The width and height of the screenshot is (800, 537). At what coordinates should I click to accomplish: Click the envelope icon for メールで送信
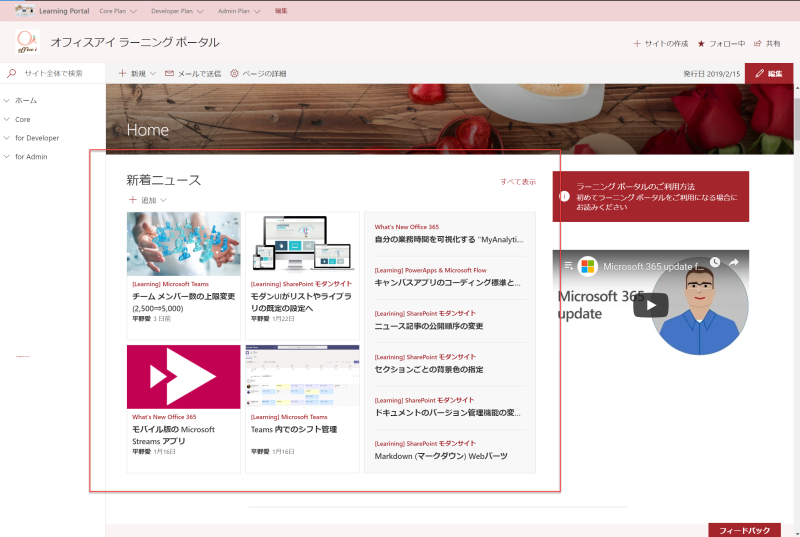pyautogui.click(x=169, y=73)
